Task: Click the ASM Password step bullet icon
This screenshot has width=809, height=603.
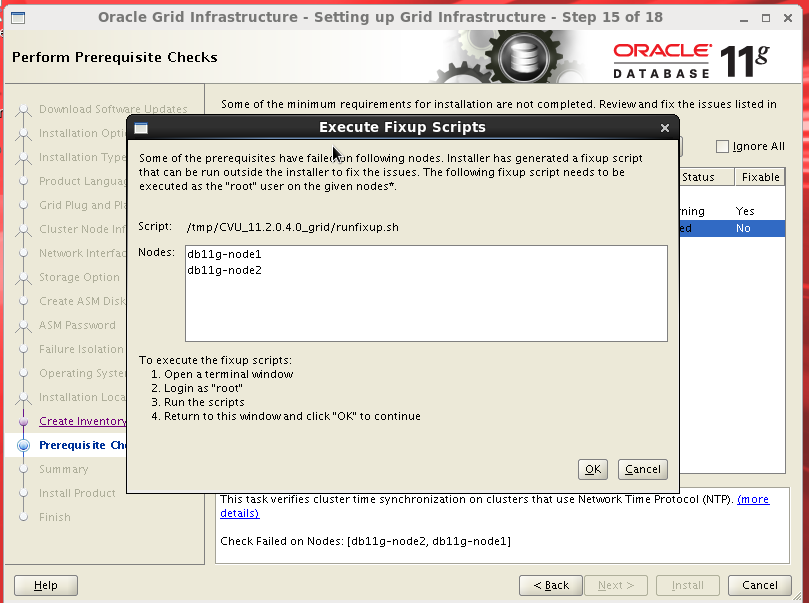Action: [x=23, y=326]
